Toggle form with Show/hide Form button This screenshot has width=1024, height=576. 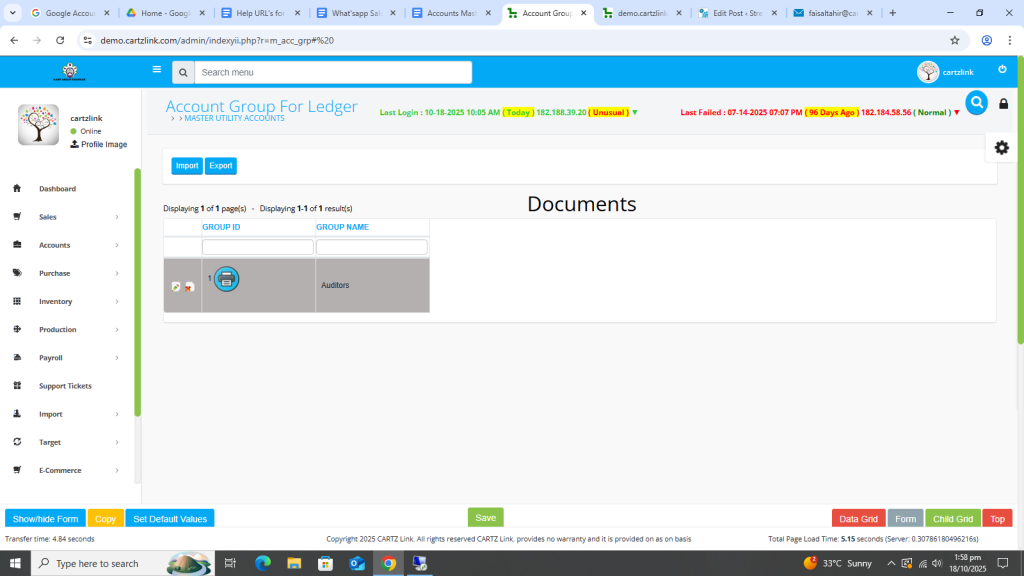point(45,519)
